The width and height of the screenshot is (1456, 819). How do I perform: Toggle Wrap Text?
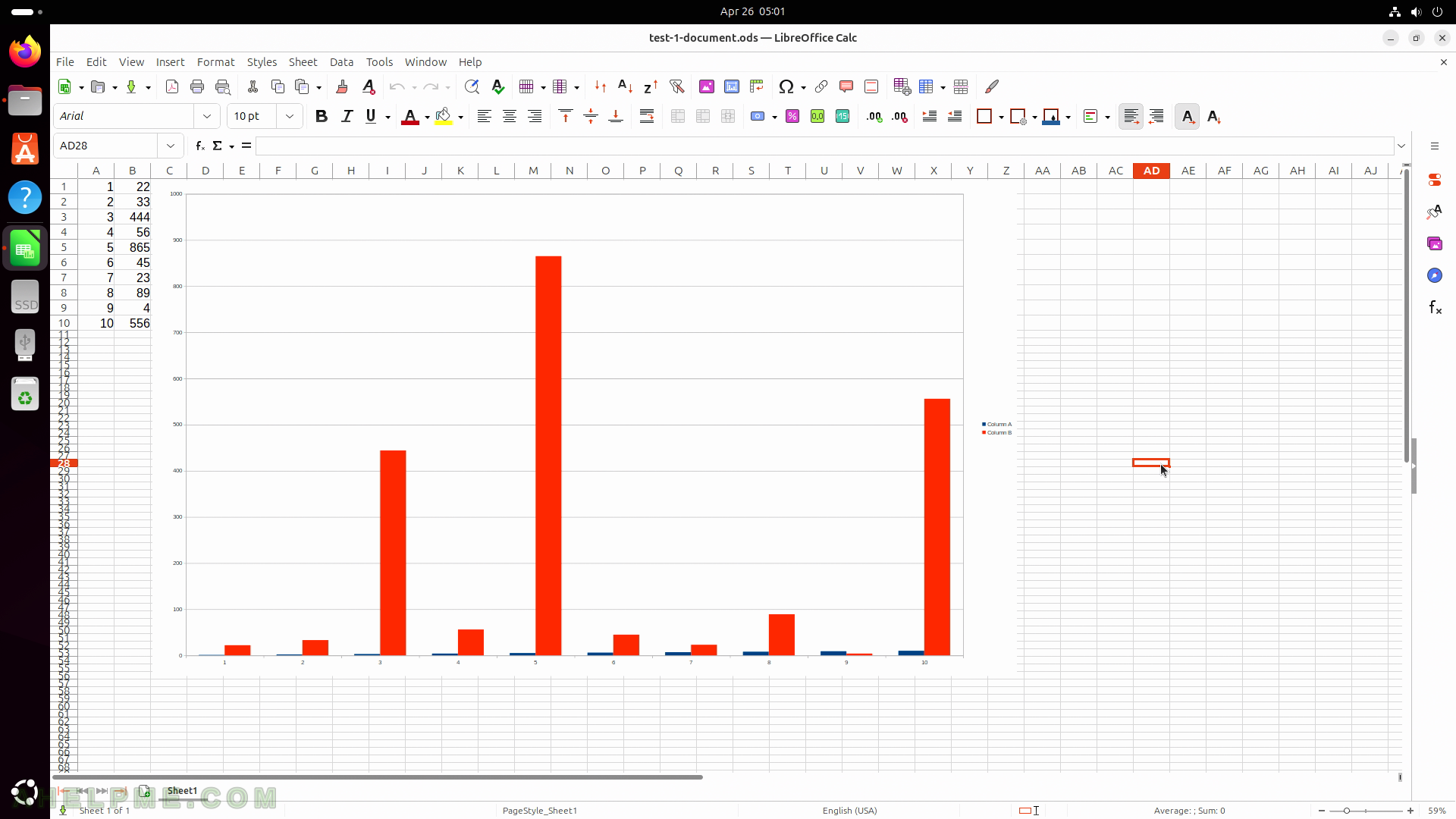point(647,116)
